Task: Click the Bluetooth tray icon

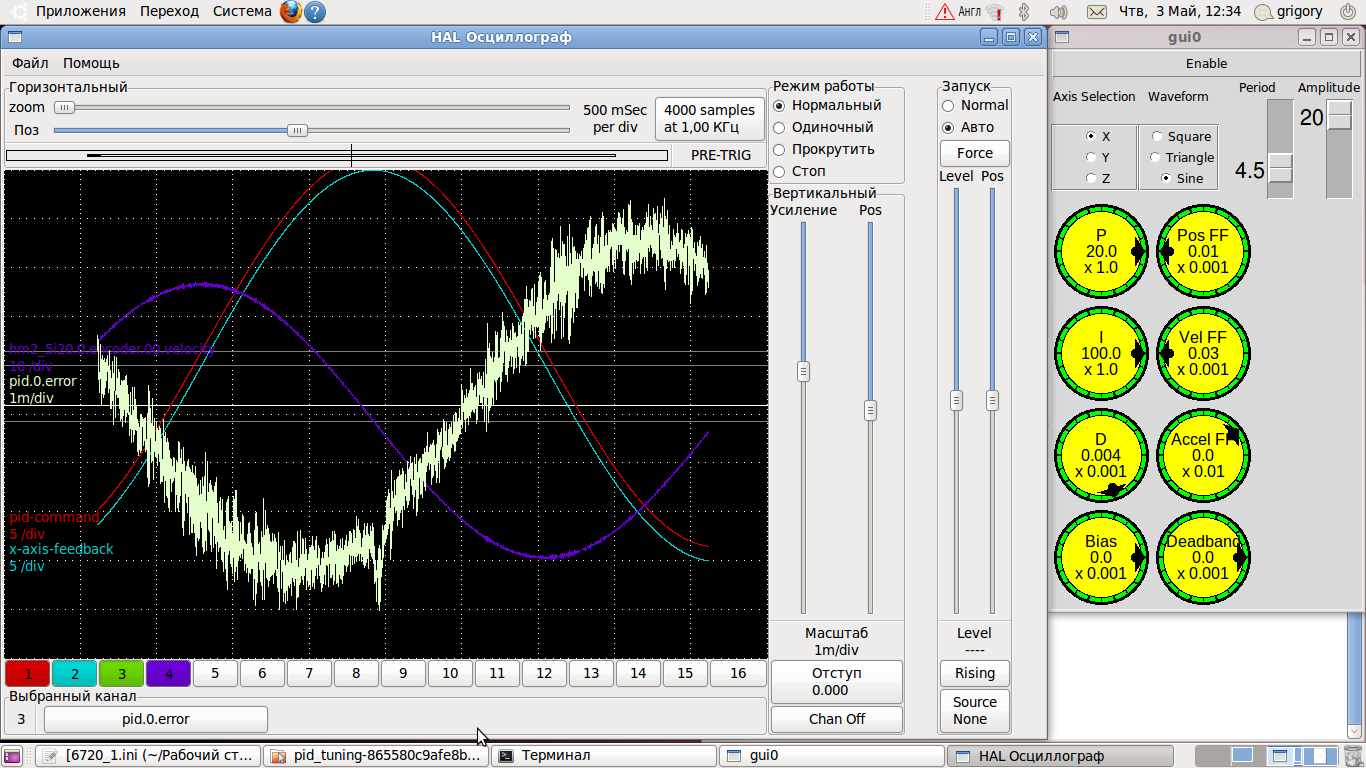Action: [x=1024, y=12]
